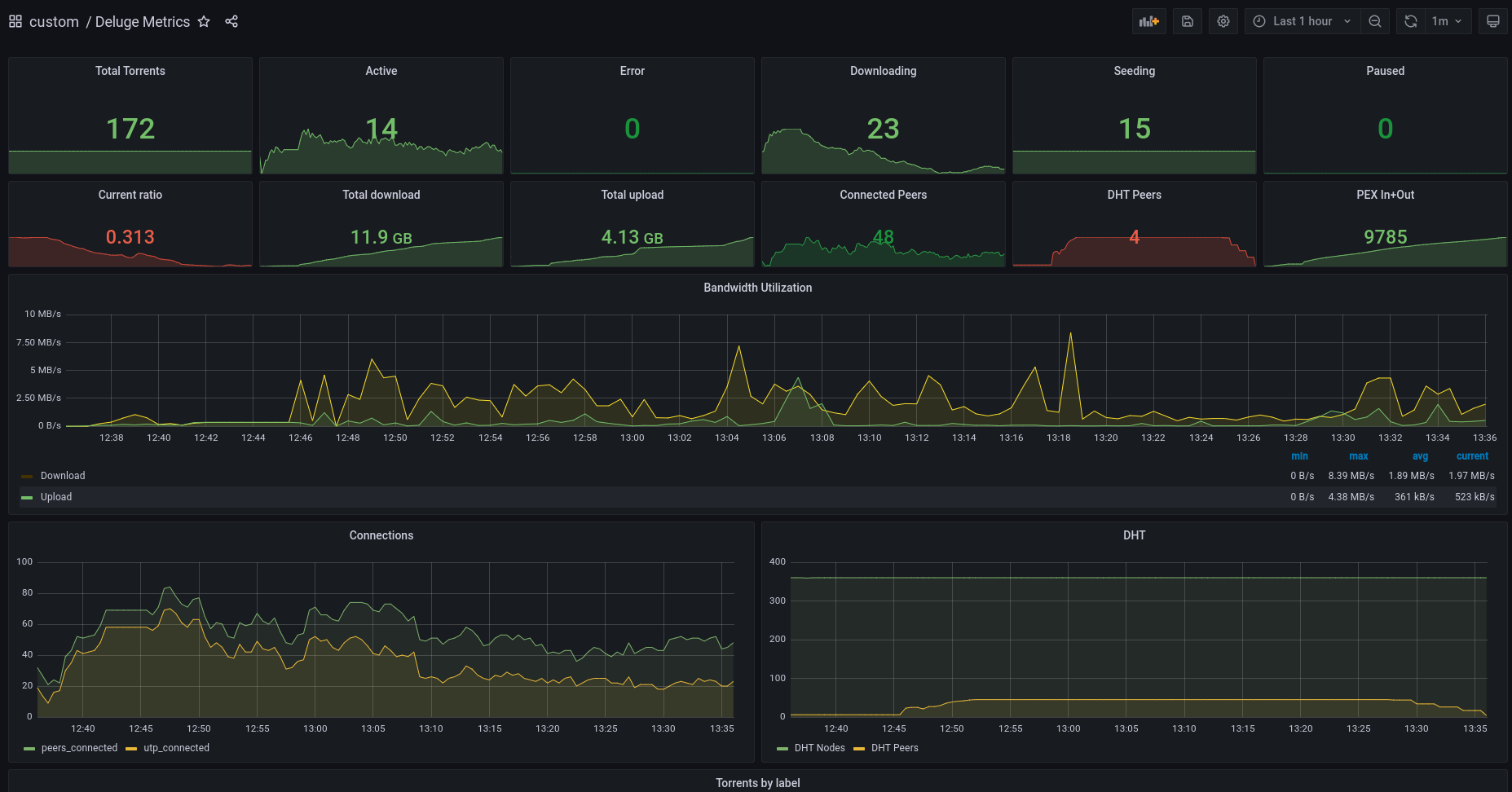Open the PEX In+Out panel title
This screenshot has height=792, width=1512.
pos(1386,195)
